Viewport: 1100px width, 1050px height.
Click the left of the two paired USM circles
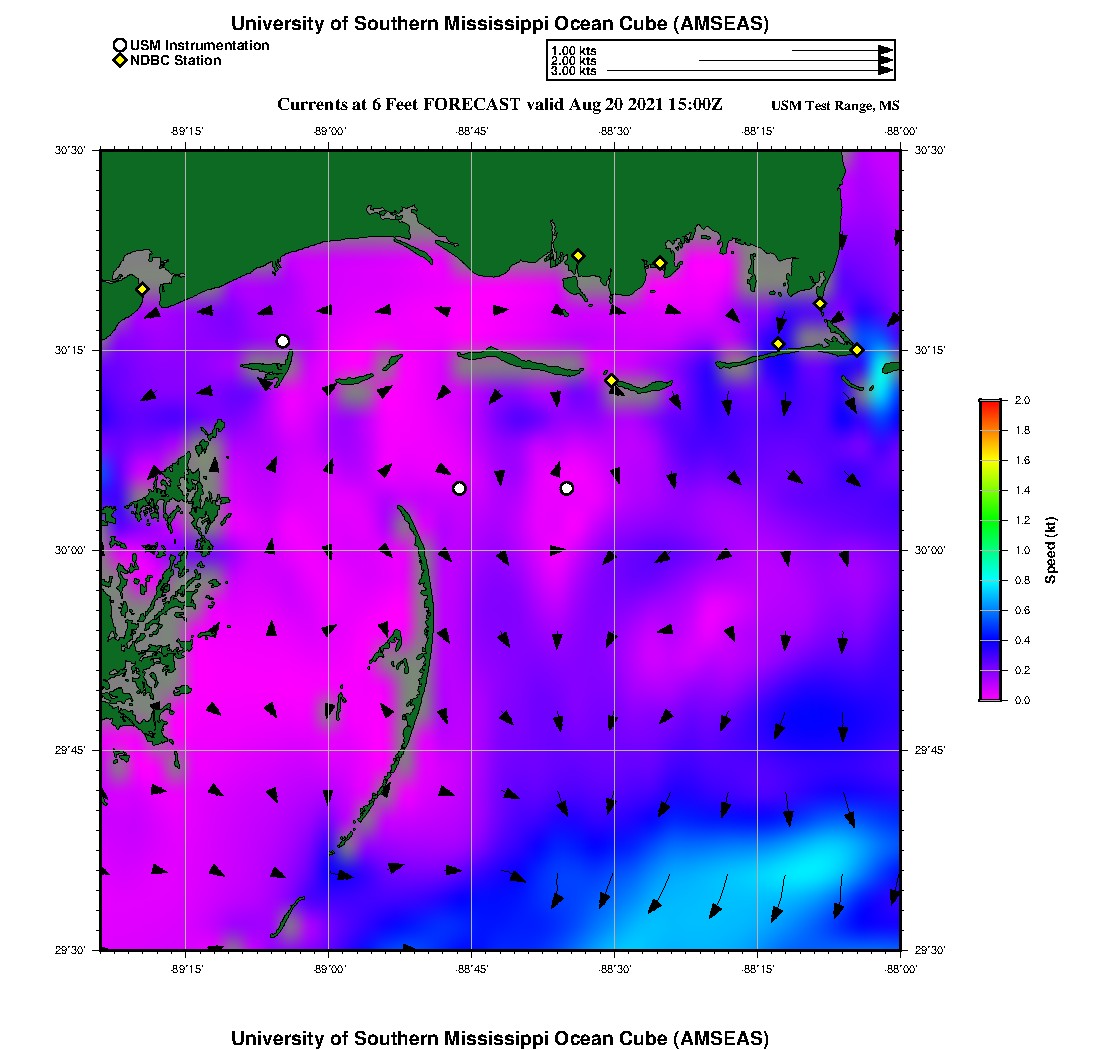459,488
